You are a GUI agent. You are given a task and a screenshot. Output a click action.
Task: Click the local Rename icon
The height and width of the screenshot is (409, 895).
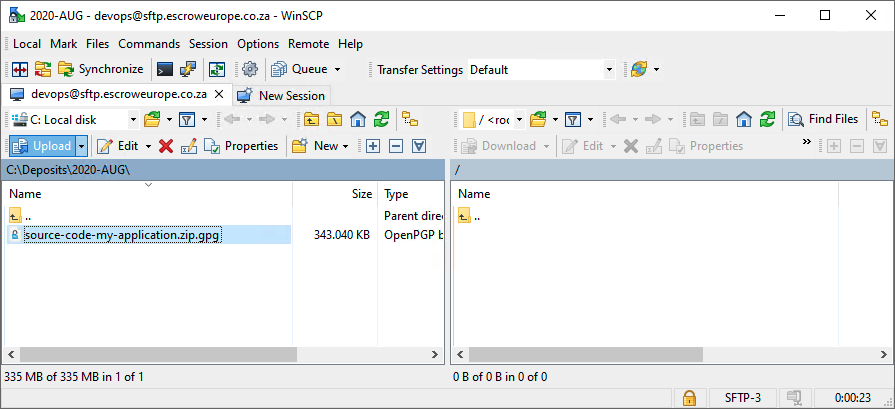(x=189, y=146)
